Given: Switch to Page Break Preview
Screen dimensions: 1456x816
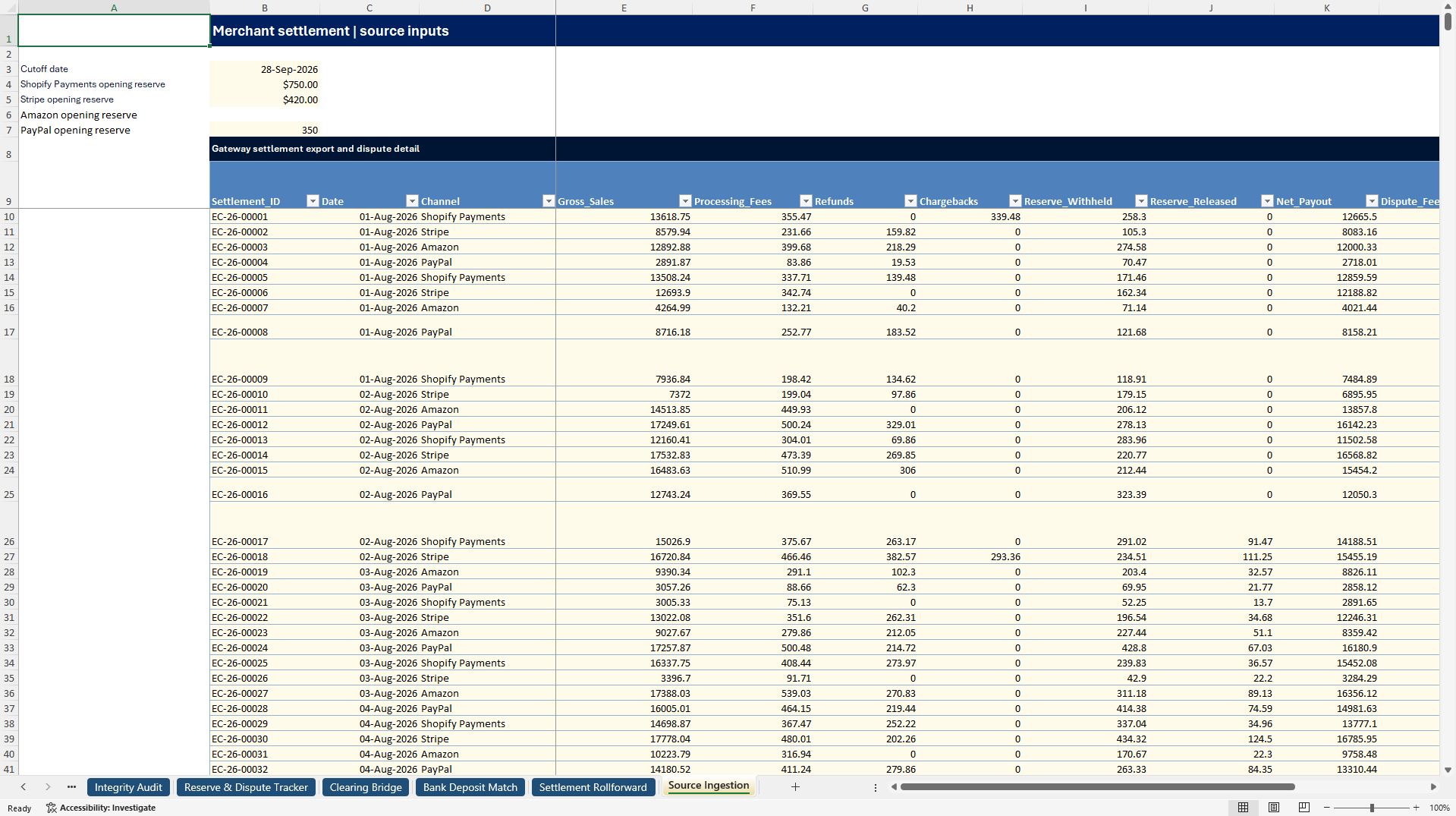Looking at the screenshot, I should [1304, 808].
